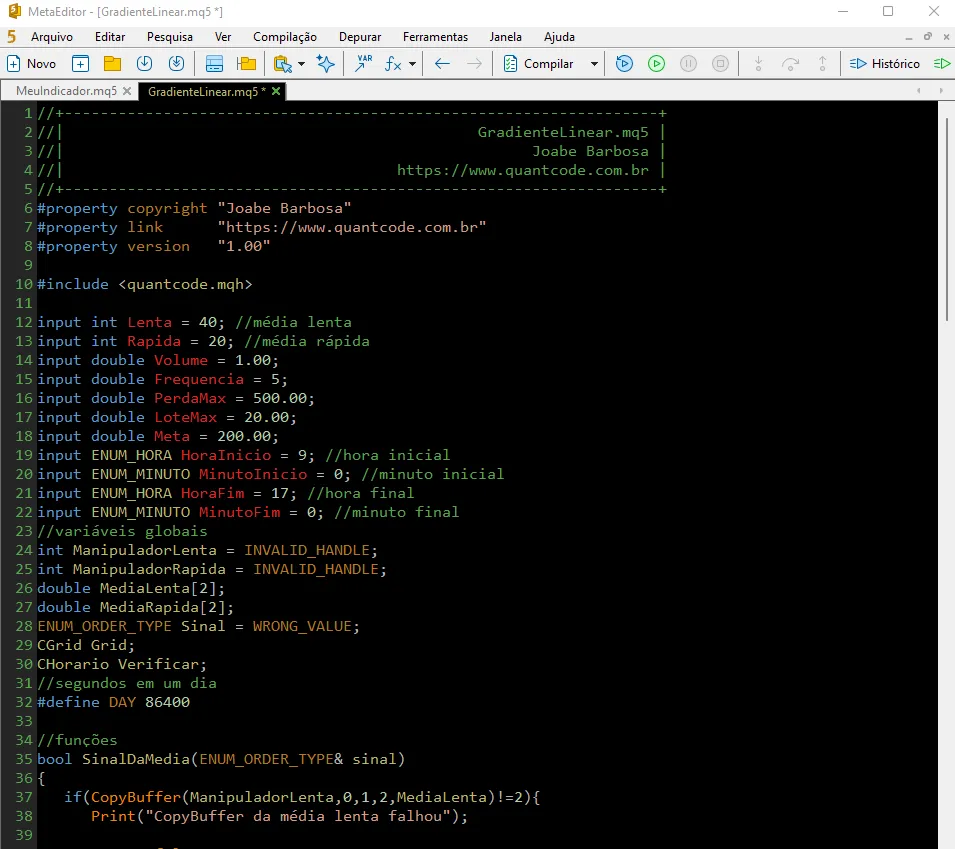955x849 pixels.
Task: Click the MetaEditor app icon in title bar
Action: tap(15, 11)
